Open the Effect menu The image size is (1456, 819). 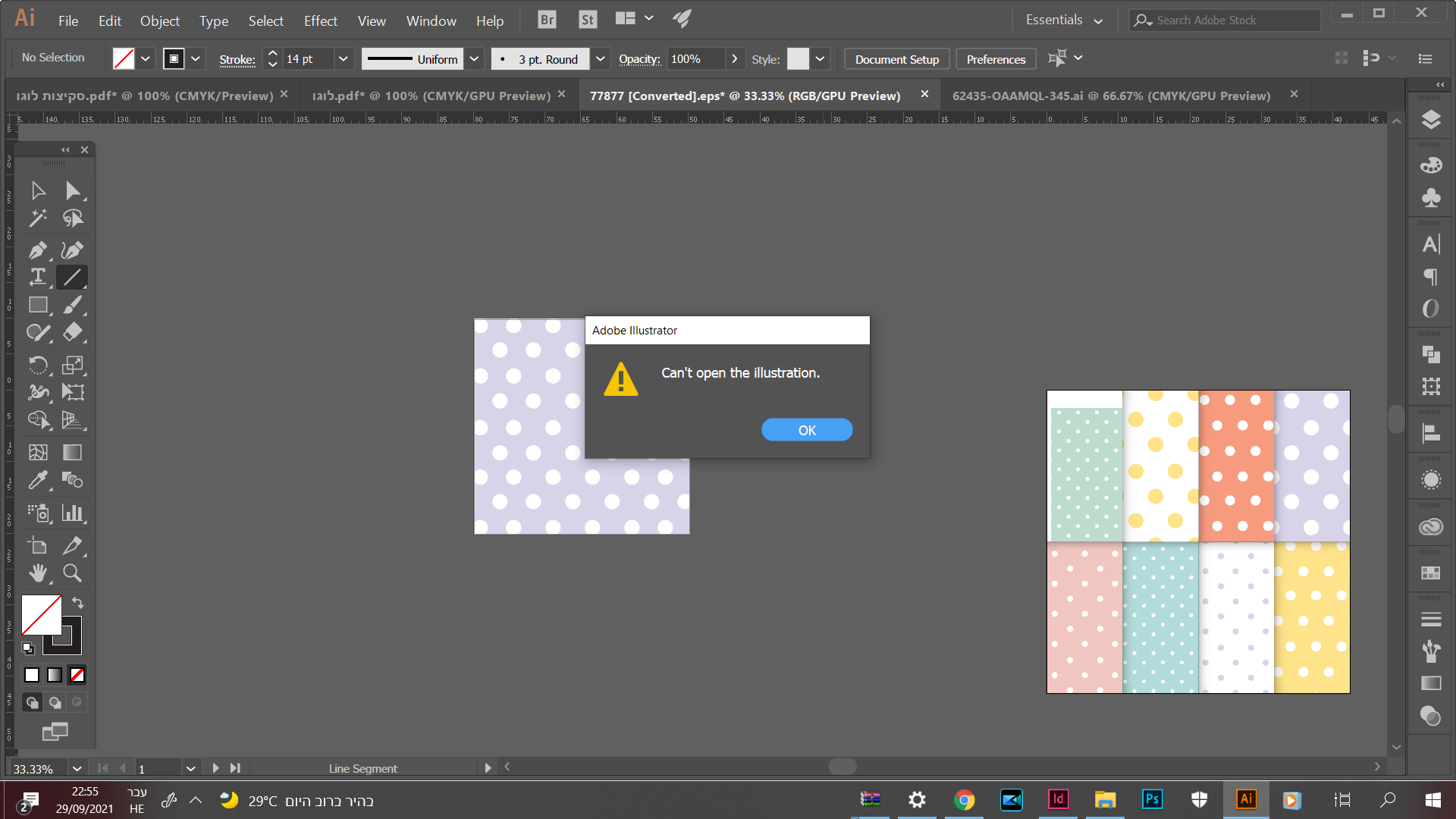(320, 20)
